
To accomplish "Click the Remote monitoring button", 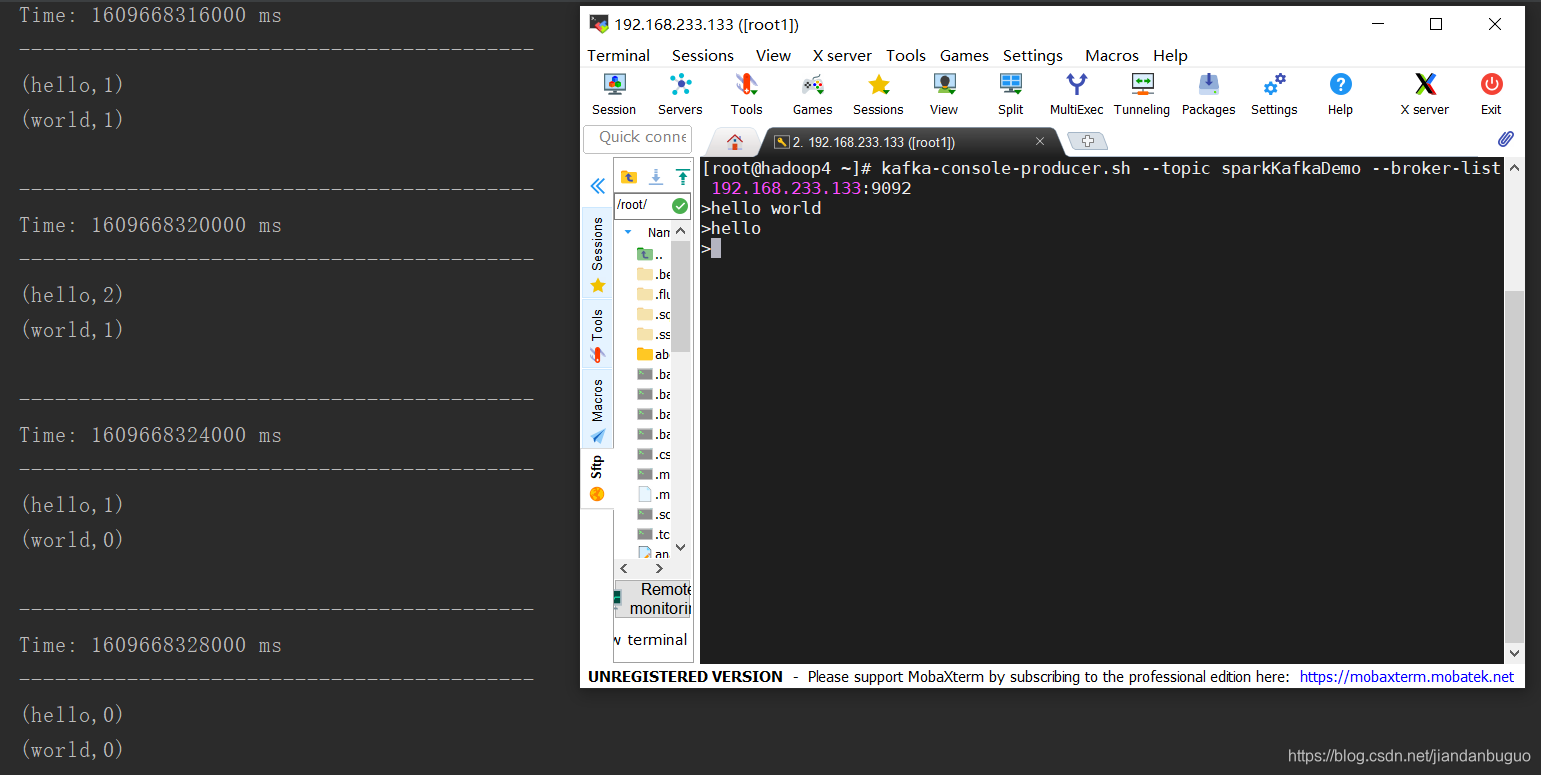I will coord(653,598).
